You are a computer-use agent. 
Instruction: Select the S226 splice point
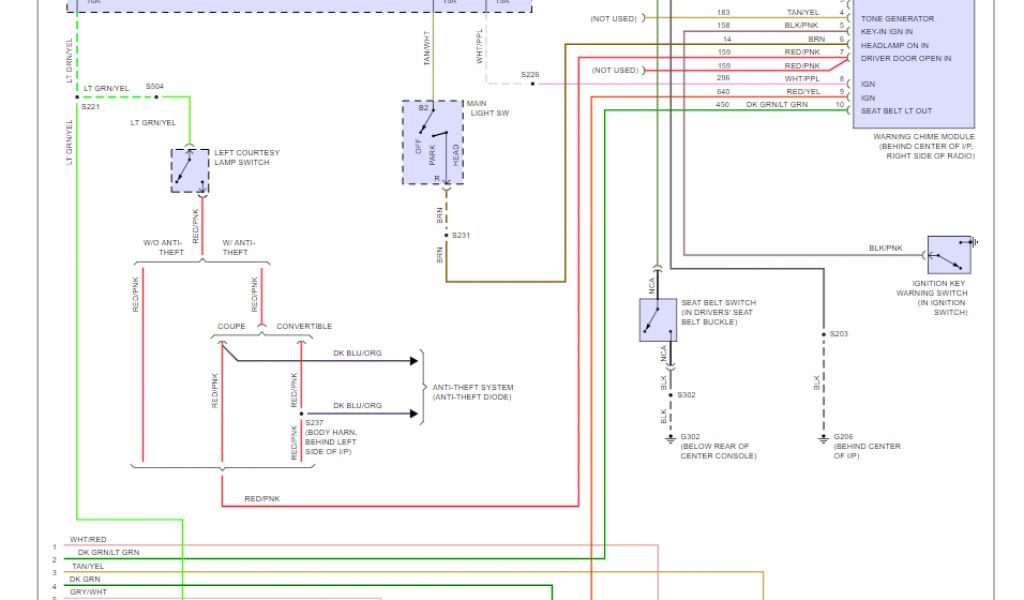533,84
